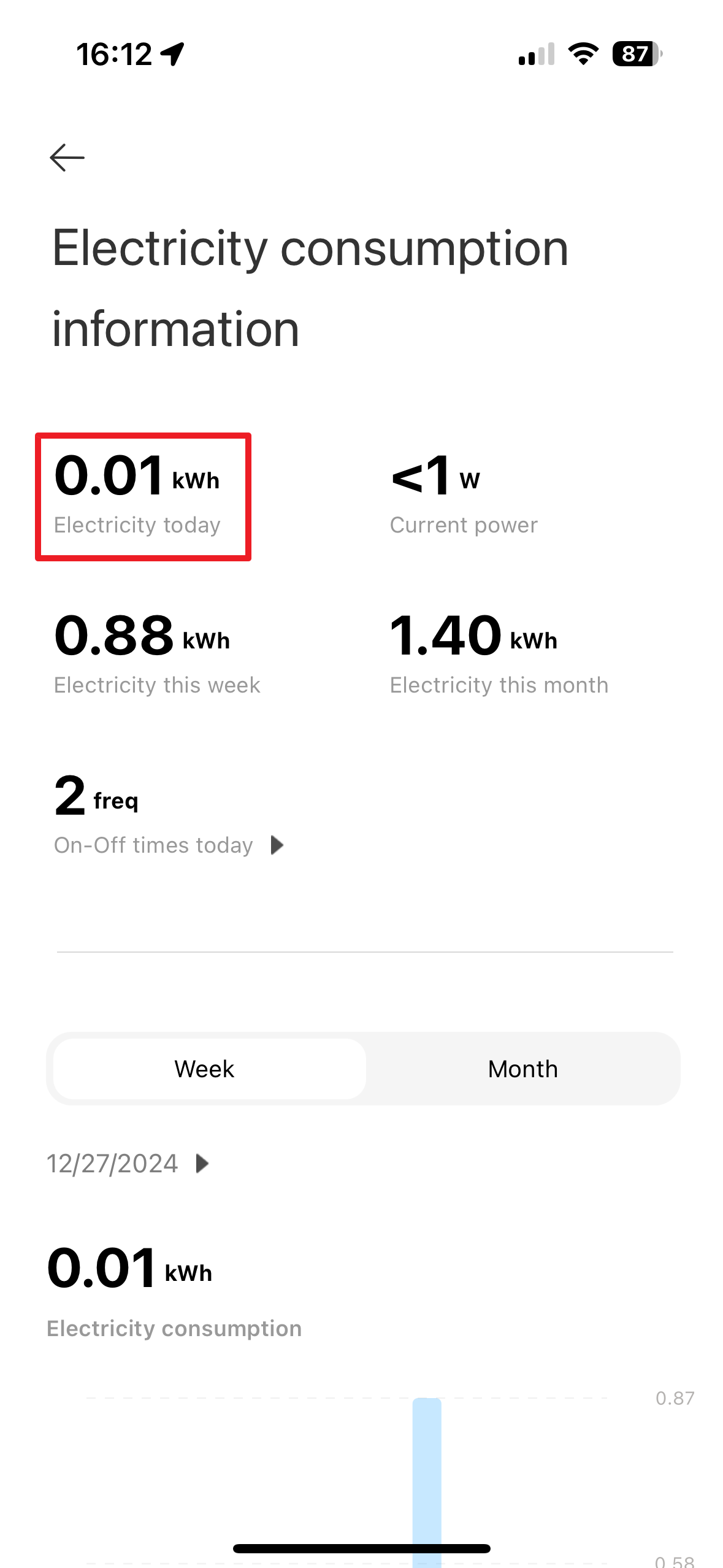This screenshot has width=723, height=1568.
Task: Tap the home indicator bar
Action: [x=362, y=1548]
